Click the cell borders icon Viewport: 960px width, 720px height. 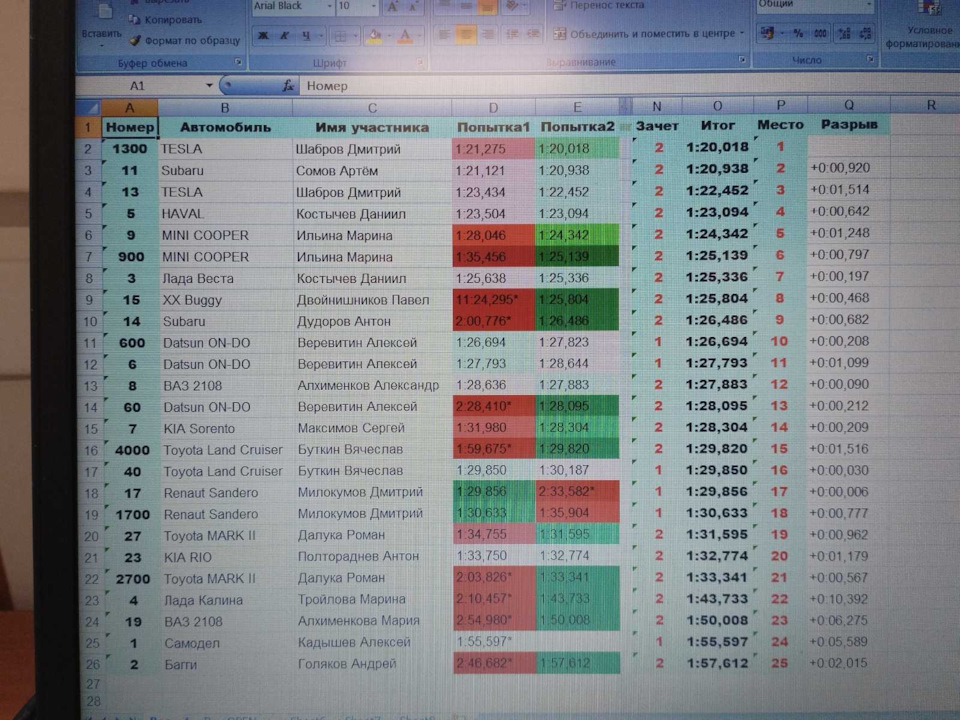[x=339, y=37]
